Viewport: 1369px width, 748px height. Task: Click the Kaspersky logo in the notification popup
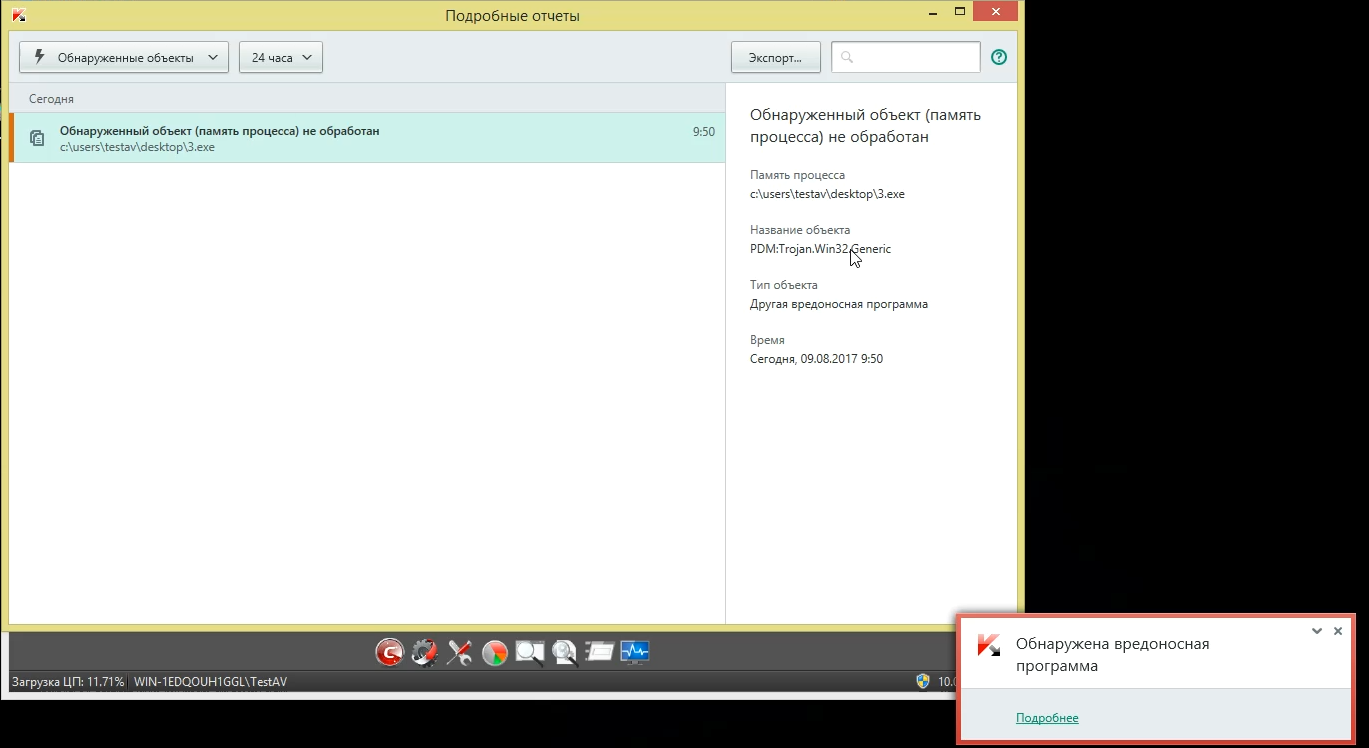click(x=989, y=645)
